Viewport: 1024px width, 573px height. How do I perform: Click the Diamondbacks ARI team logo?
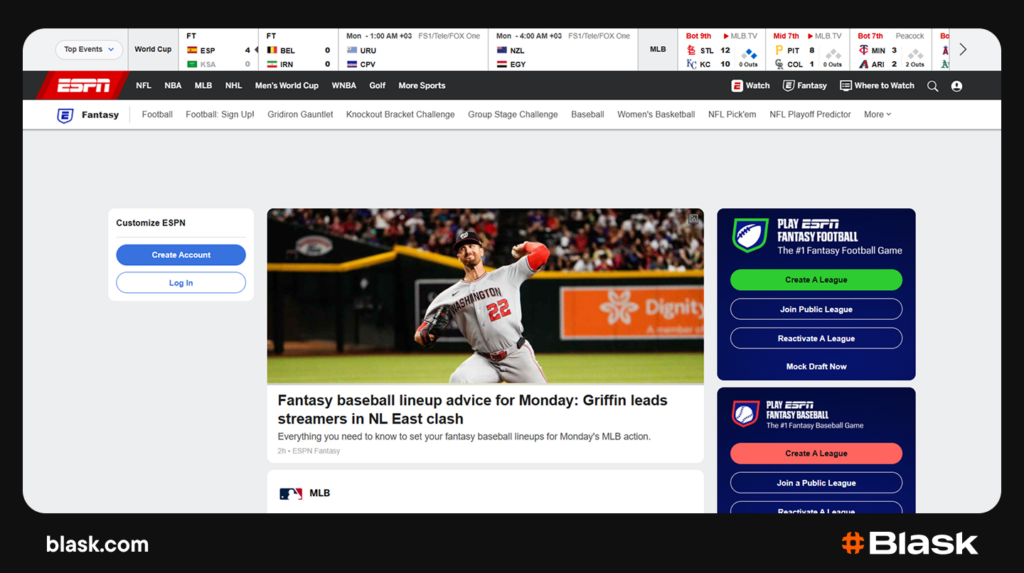[863, 64]
